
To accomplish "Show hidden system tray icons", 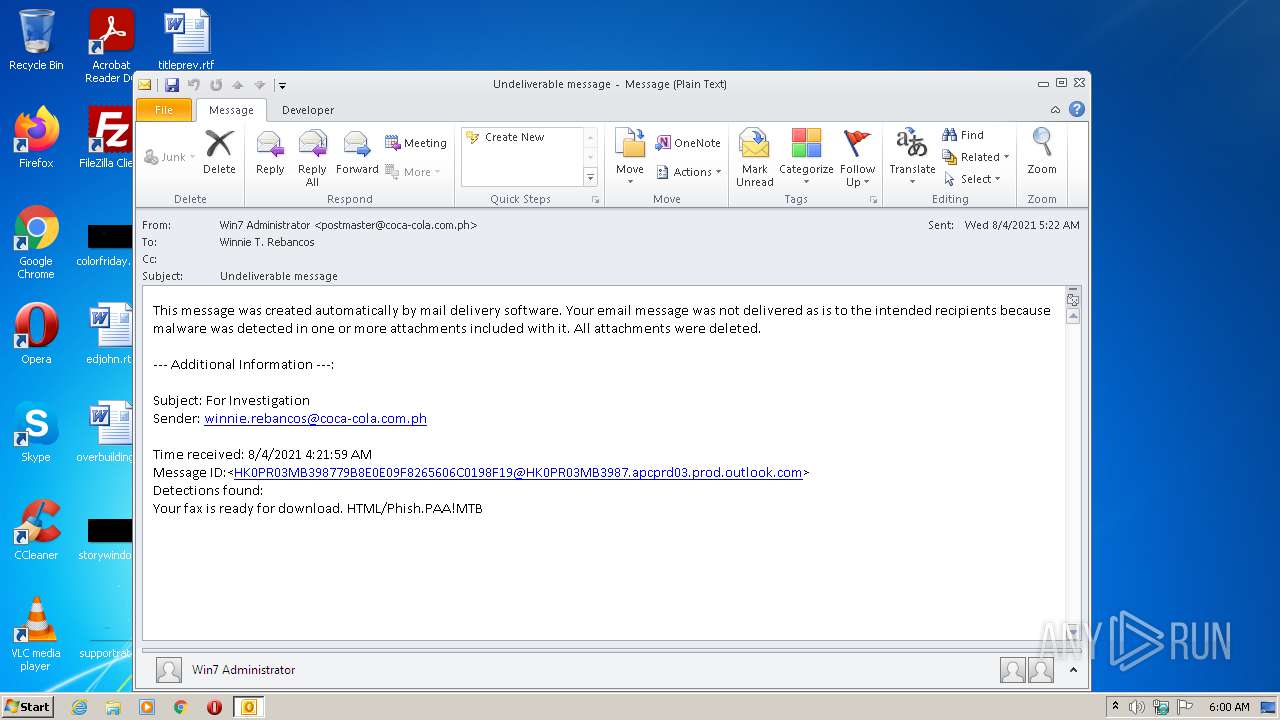I will point(1116,707).
